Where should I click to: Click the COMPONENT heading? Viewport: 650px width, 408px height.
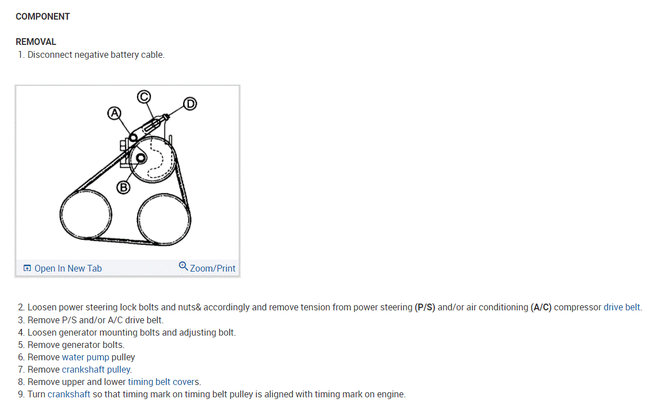(43, 17)
